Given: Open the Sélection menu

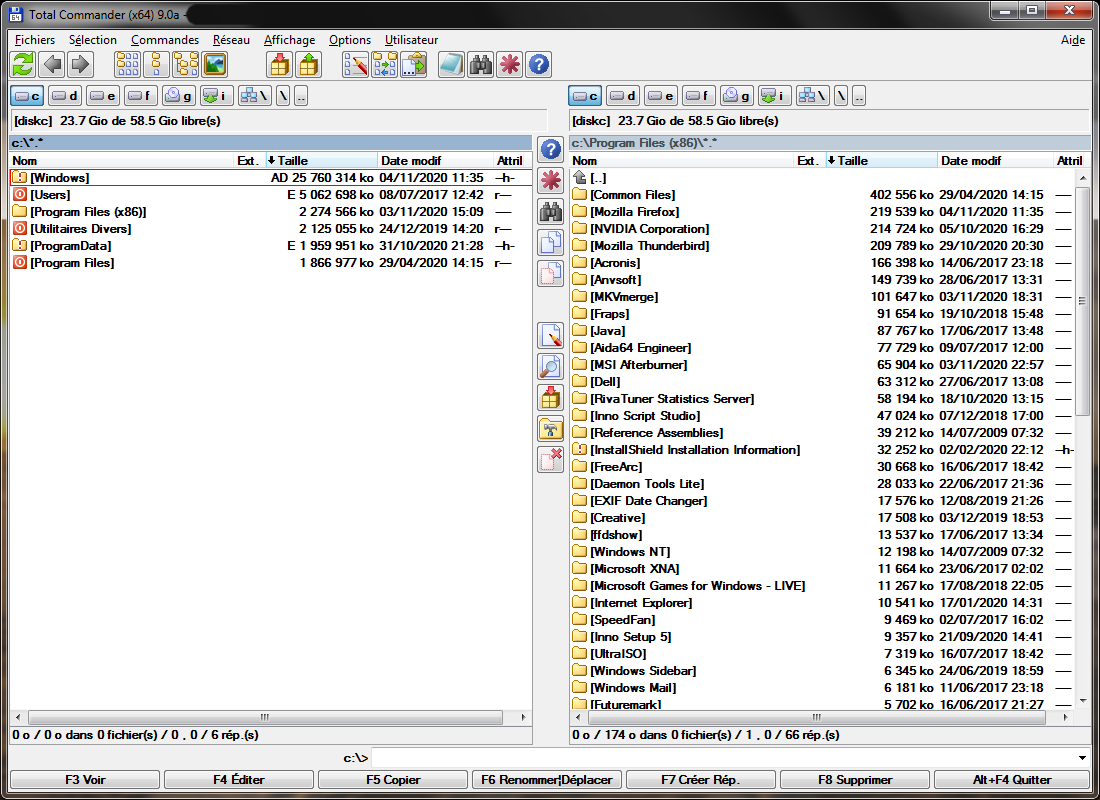Looking at the screenshot, I should click(93, 40).
